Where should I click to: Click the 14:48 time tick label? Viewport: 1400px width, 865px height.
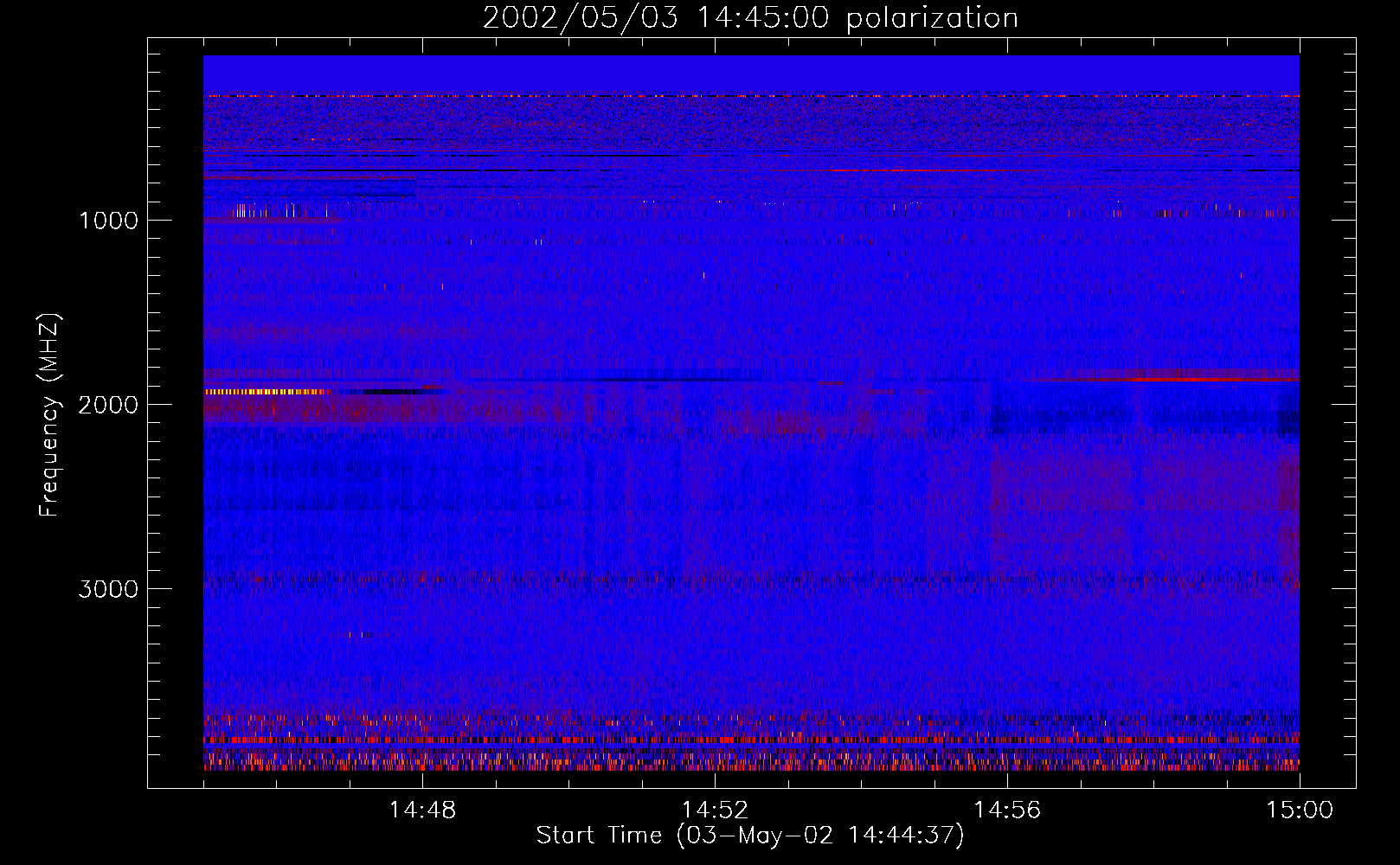pyautogui.click(x=422, y=811)
